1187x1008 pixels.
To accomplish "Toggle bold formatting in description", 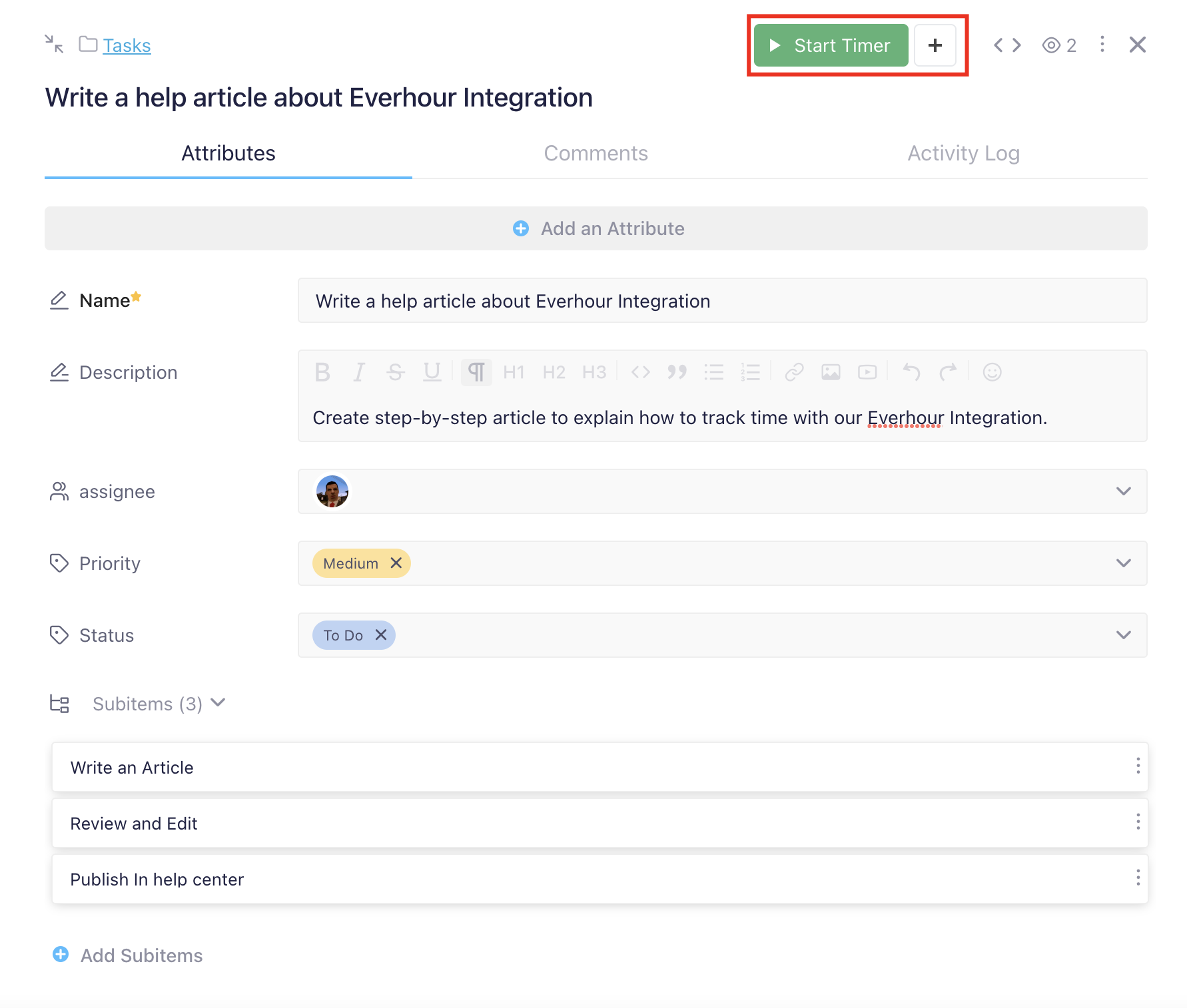I will click(322, 372).
